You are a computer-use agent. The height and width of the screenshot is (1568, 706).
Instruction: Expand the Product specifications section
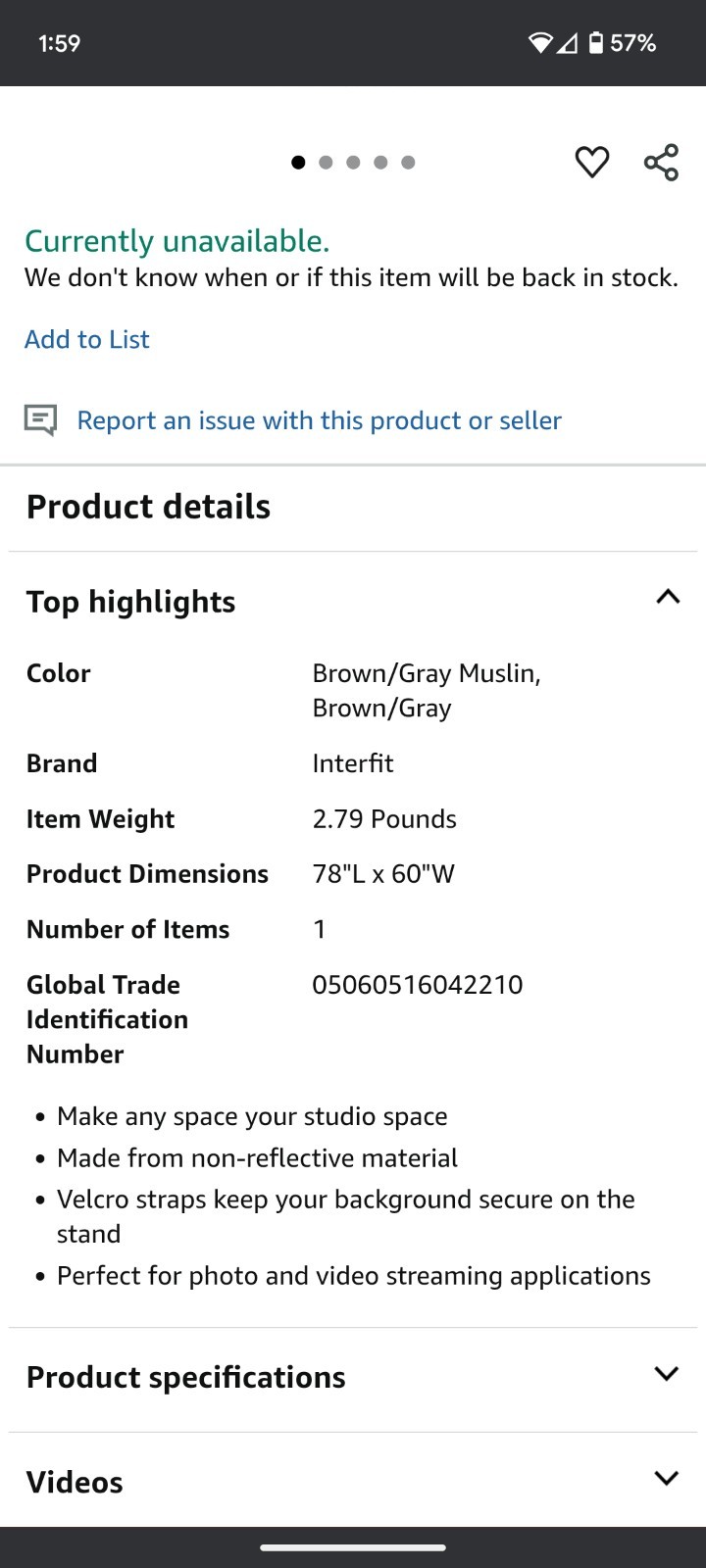click(x=353, y=1377)
